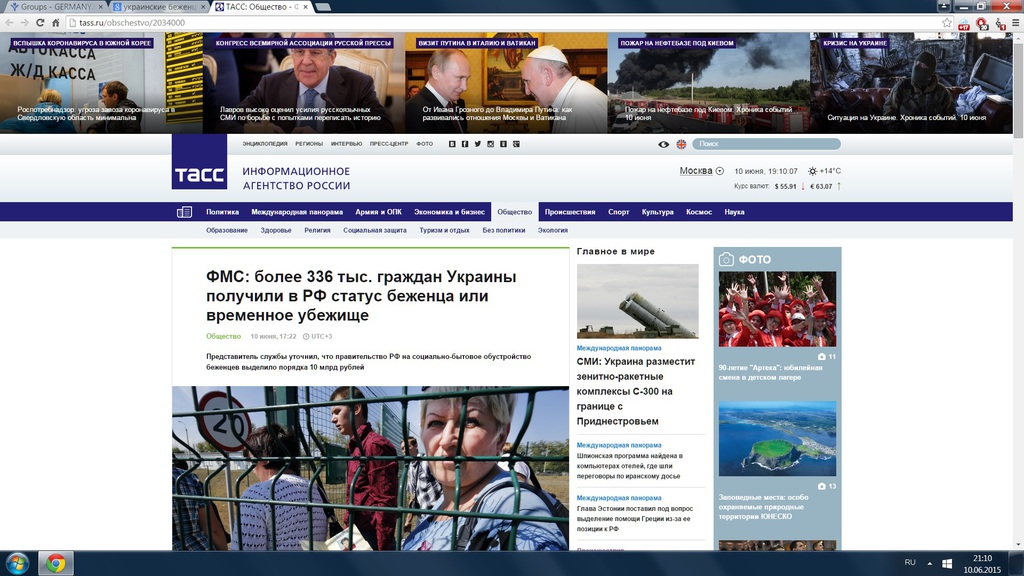Select the Общество section tab
Viewport: 1024px width, 576px height.
[x=515, y=212]
